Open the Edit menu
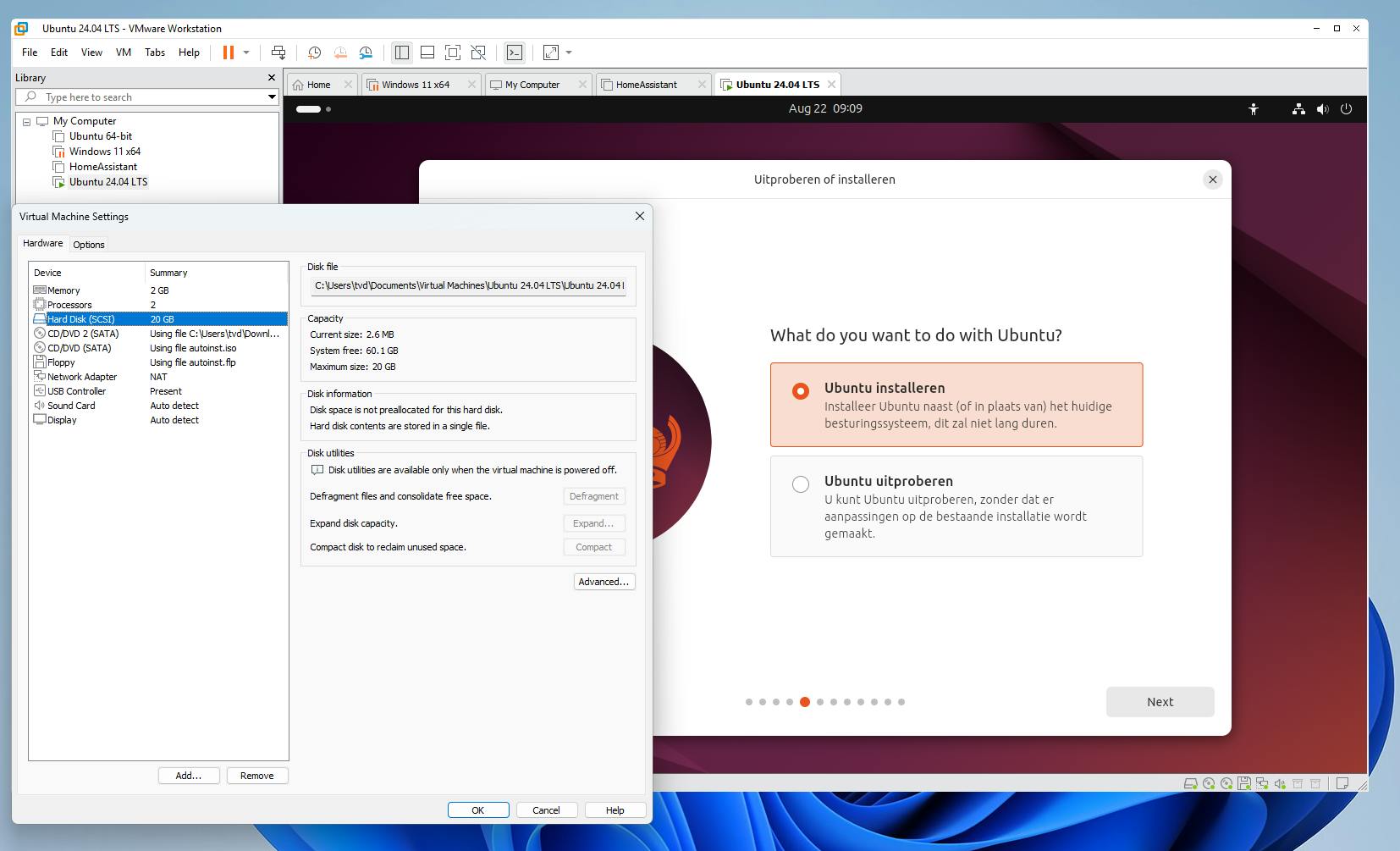Image resolution: width=1400 pixels, height=851 pixels. tap(59, 52)
